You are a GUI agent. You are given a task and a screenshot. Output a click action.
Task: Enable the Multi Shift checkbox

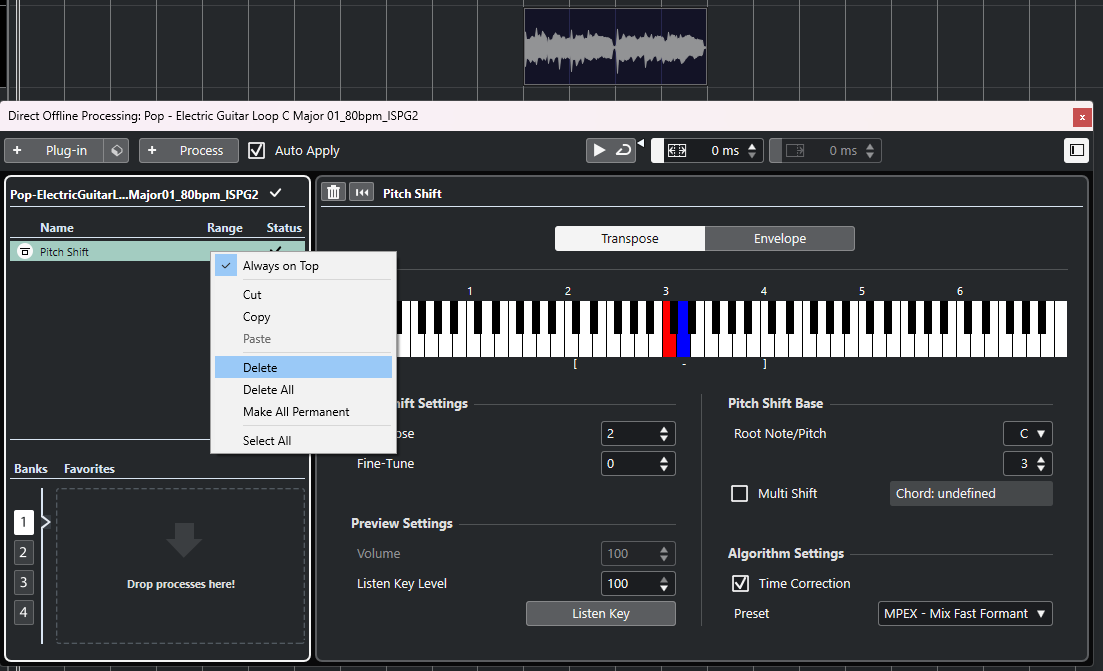740,493
